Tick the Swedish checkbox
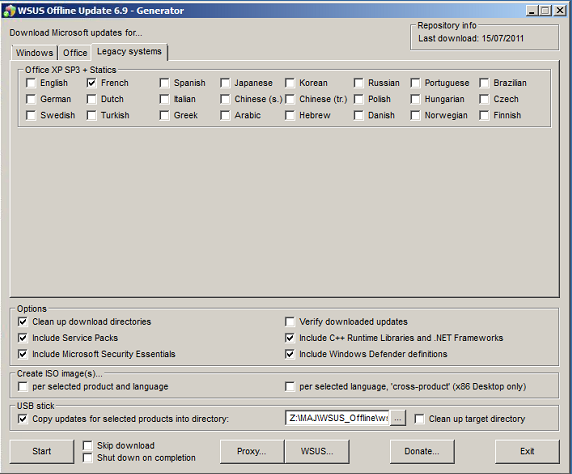572x474 pixels. click(31, 115)
